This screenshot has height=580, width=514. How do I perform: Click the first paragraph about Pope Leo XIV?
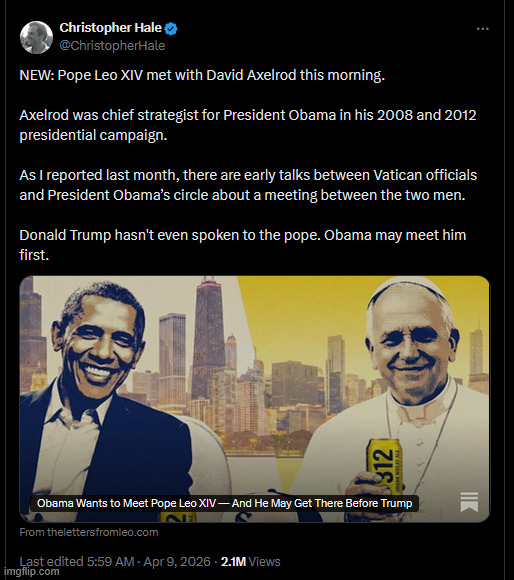(x=202, y=75)
